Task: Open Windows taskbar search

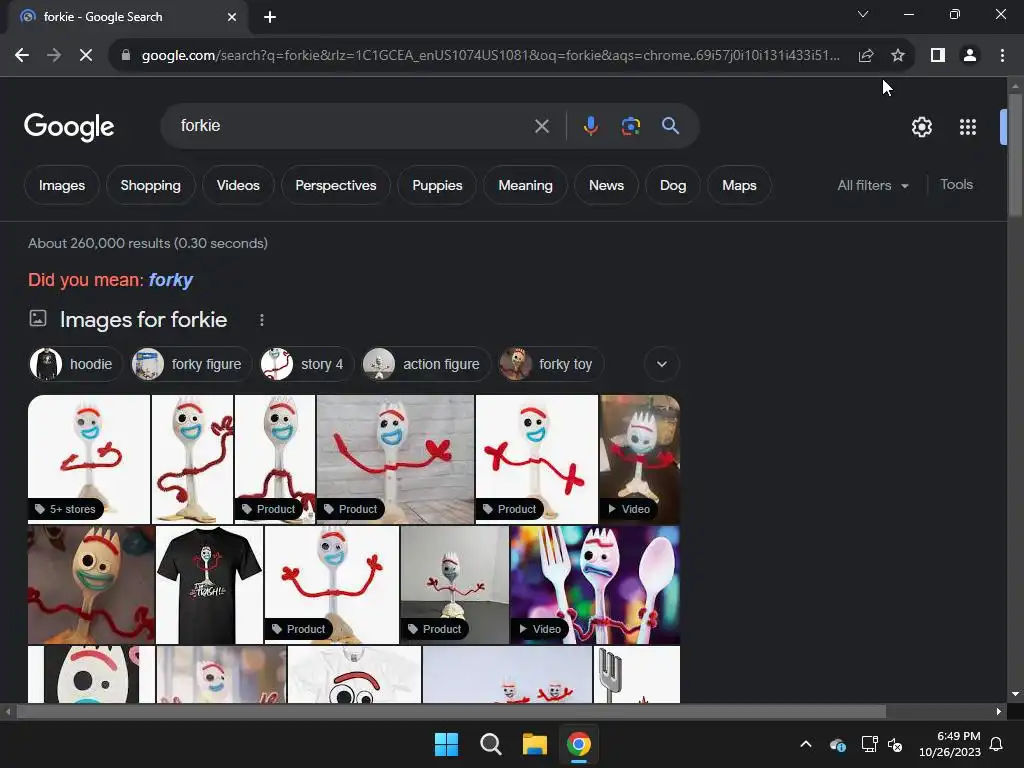Action: coord(490,744)
